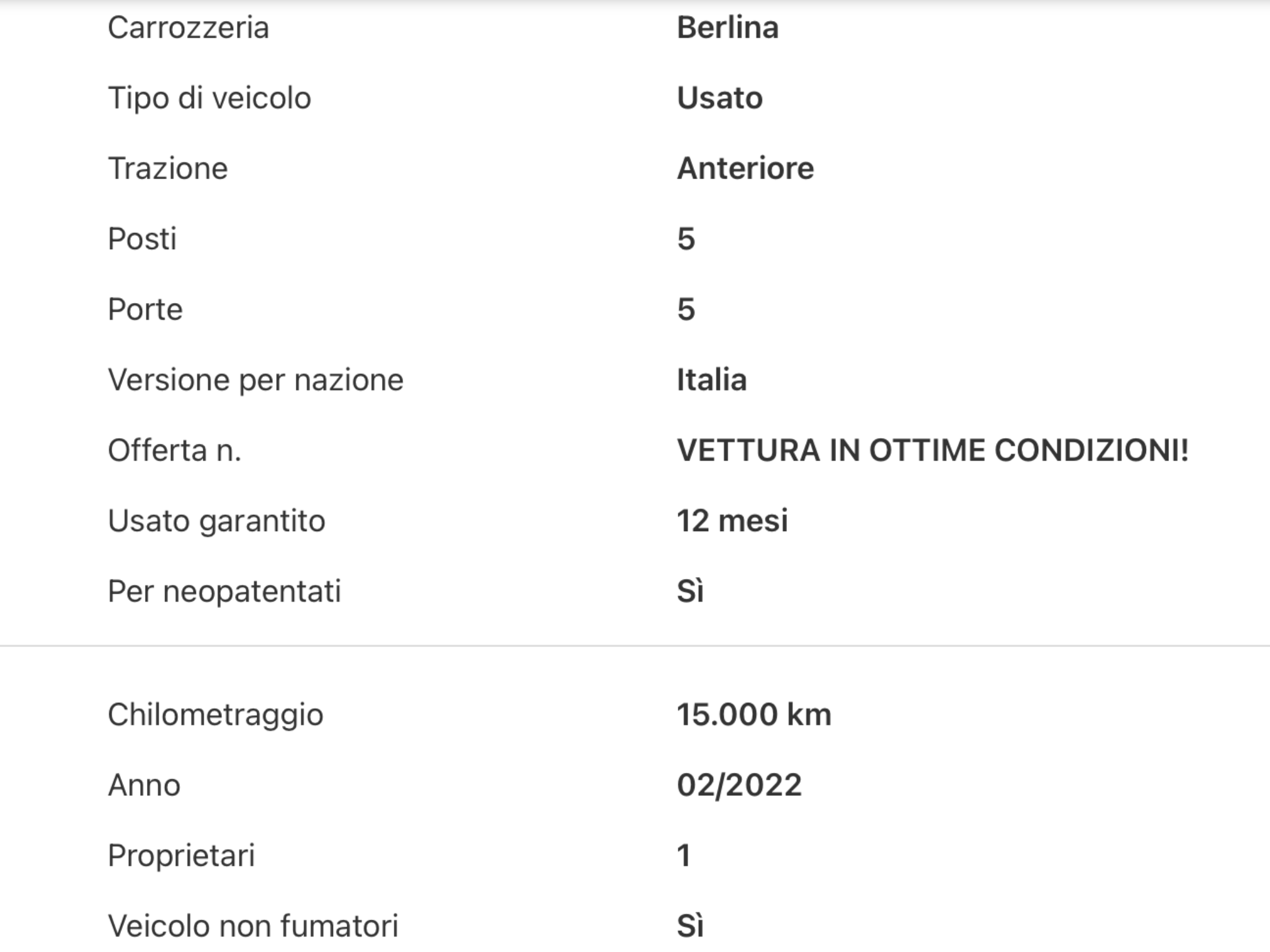Click the Trazione label
The height and width of the screenshot is (952, 1270).
pyautogui.click(x=168, y=169)
